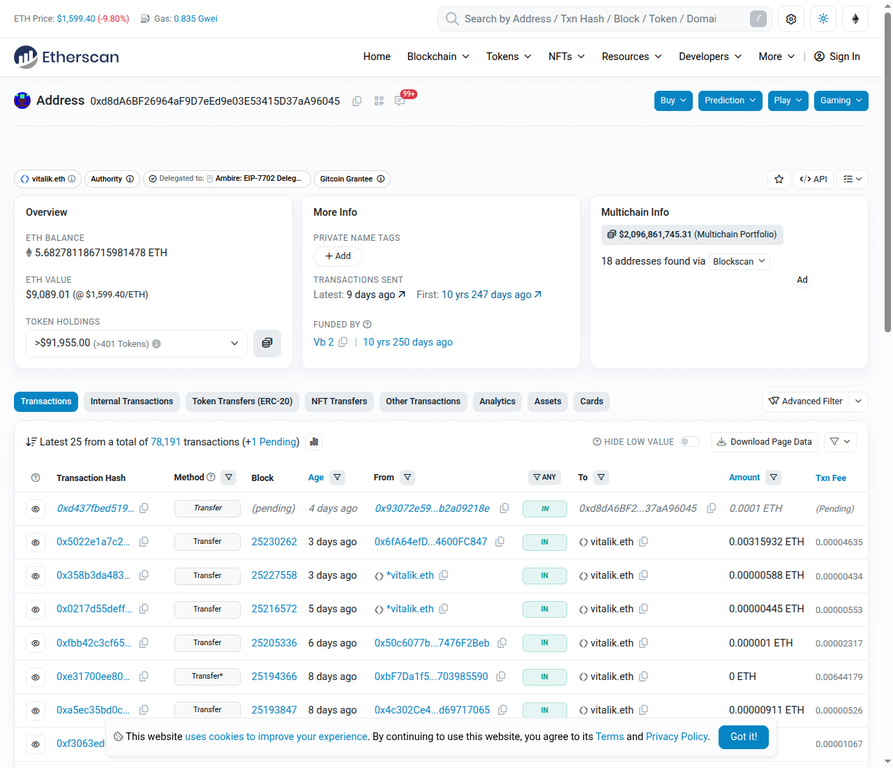The image size is (893, 768).
Task: Preview transaction 0xa5ec35bd0c with eye icon
Action: 35,710
